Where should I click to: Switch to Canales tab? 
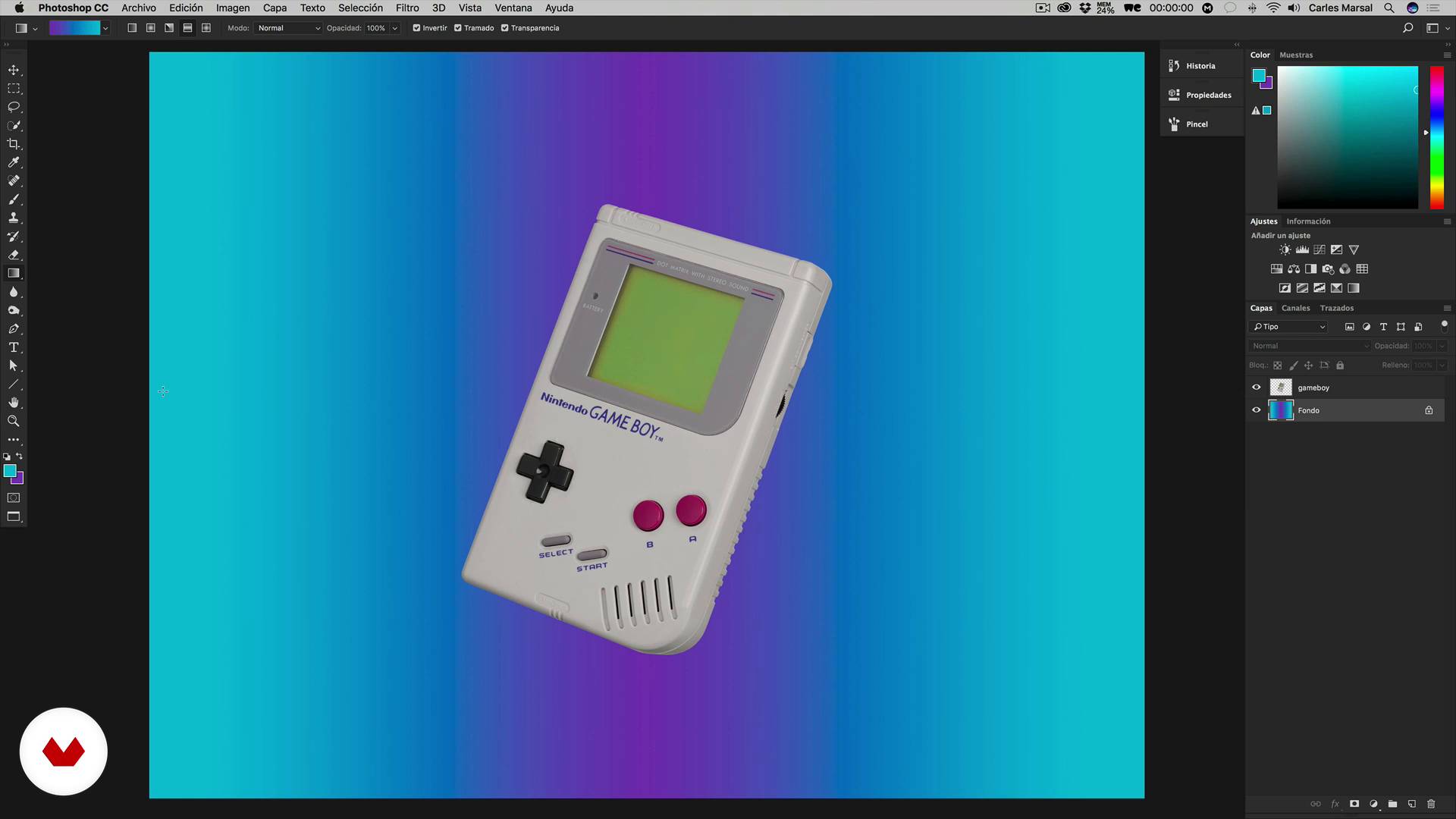coord(1295,309)
